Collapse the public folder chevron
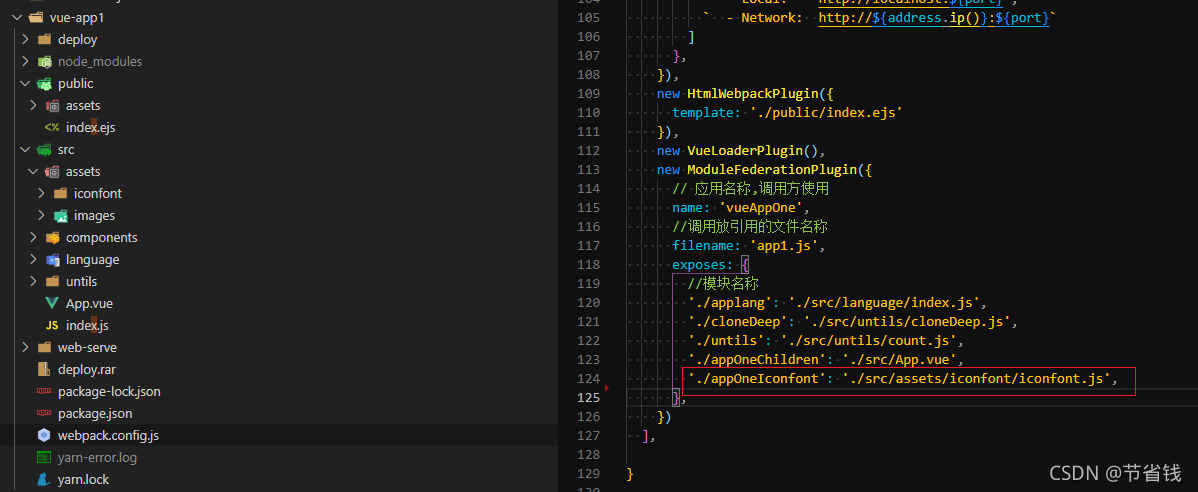Image resolution: width=1198 pixels, height=492 pixels. coord(25,83)
